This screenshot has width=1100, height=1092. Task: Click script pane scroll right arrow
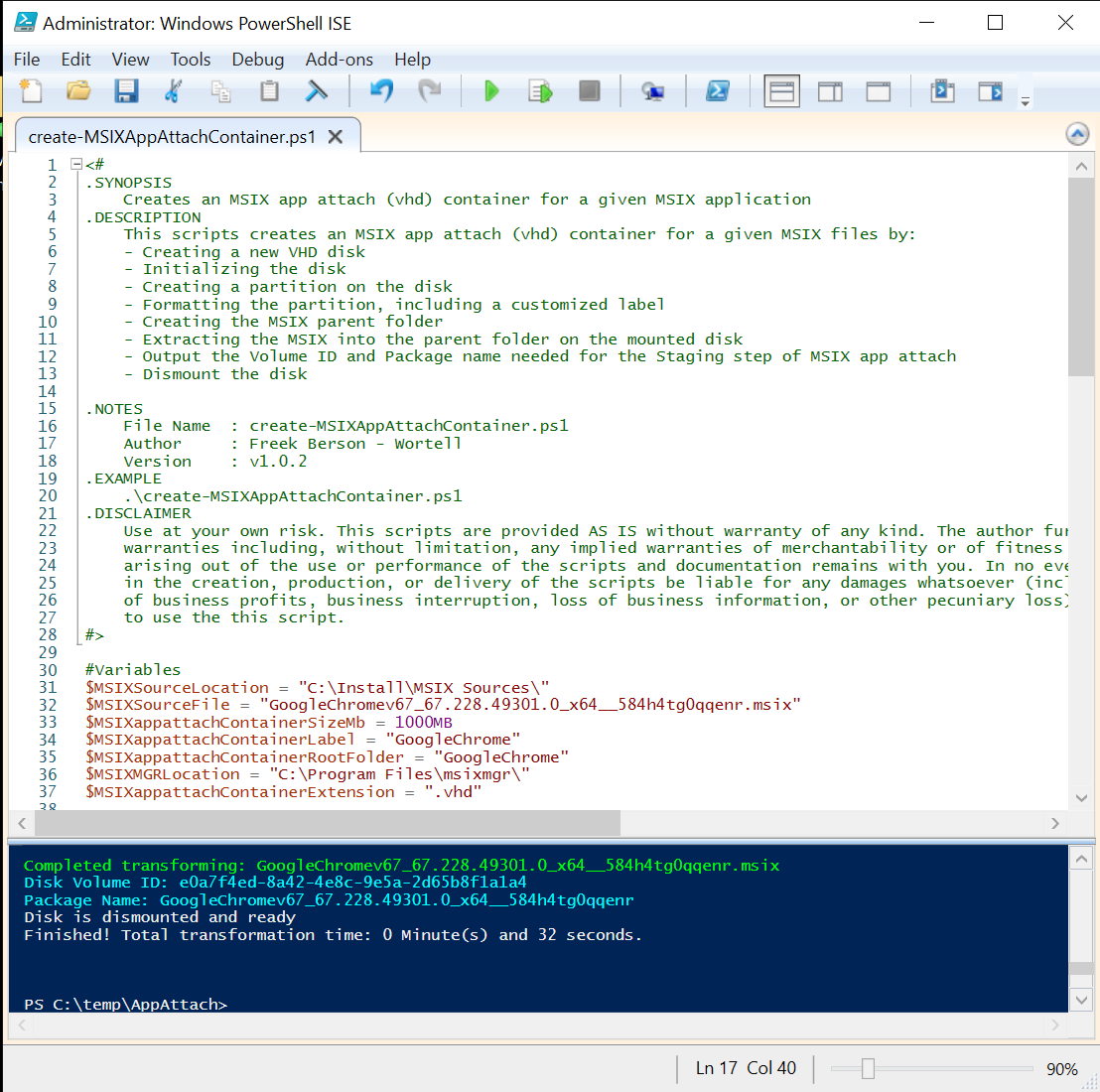(1054, 823)
